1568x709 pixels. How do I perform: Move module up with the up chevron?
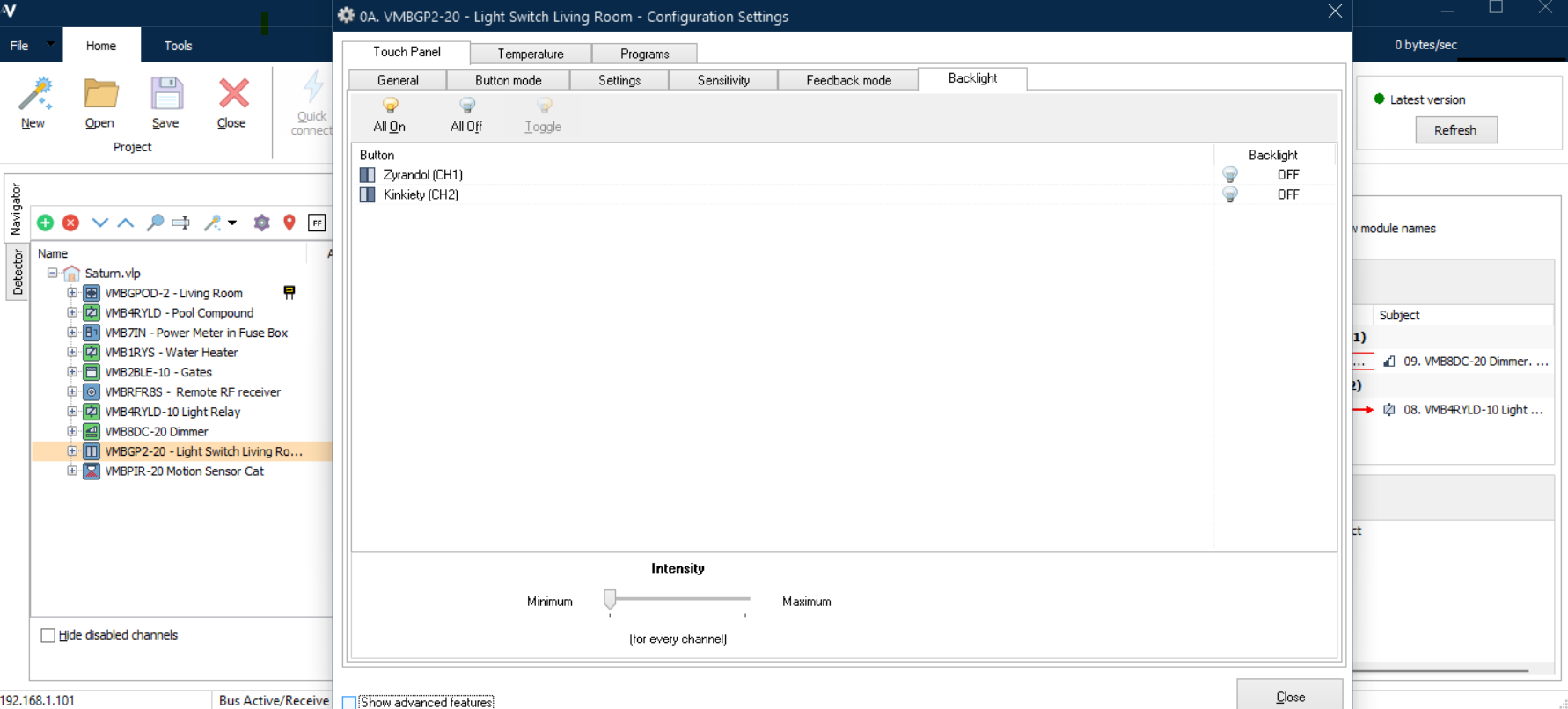pos(126,223)
